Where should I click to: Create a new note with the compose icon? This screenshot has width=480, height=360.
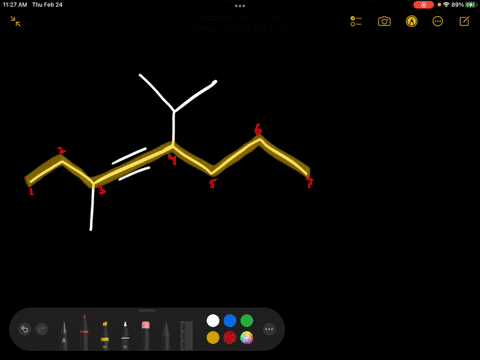tap(464, 21)
